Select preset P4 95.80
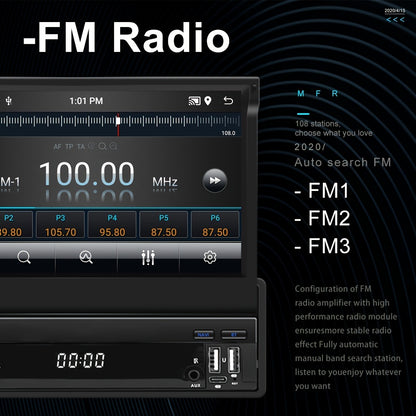The height and width of the screenshot is (416, 416). pos(112,225)
